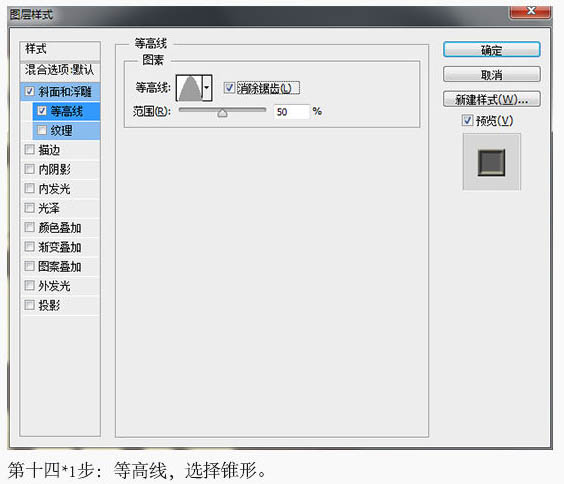Uncheck the 等高线 contour checkbox

pyautogui.click(x=42, y=111)
